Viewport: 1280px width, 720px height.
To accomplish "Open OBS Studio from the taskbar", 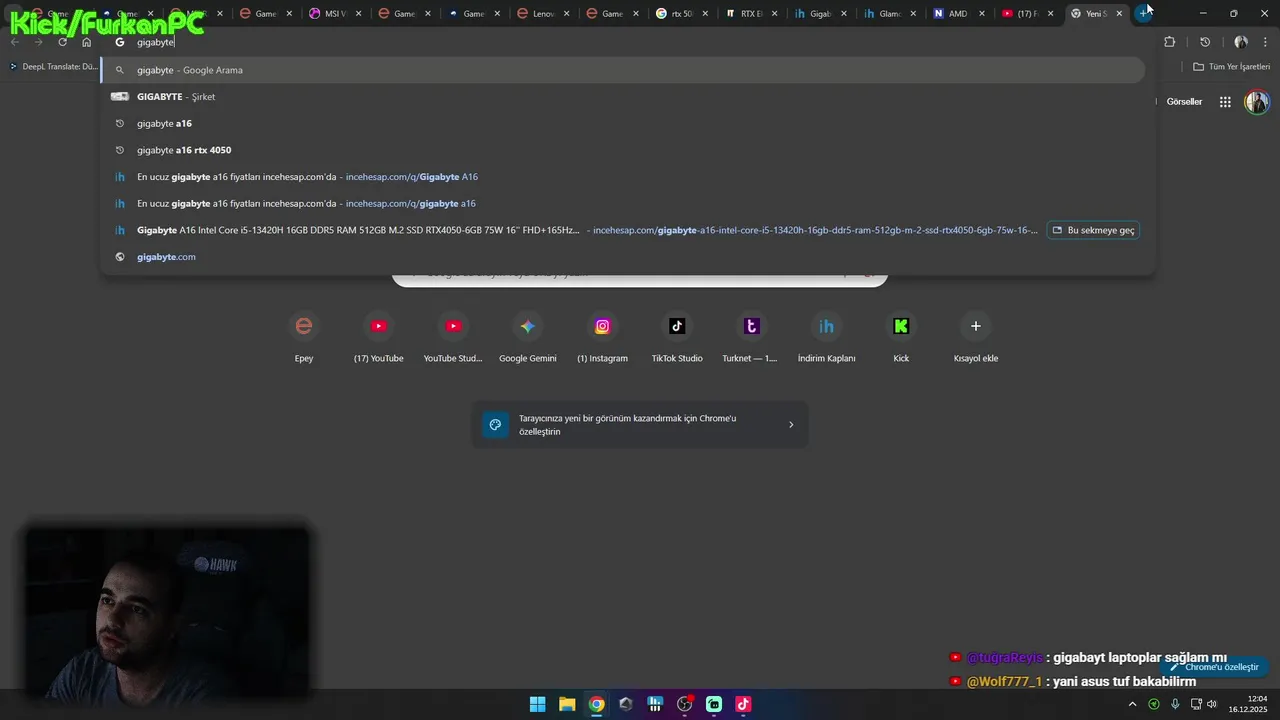I will 684,704.
